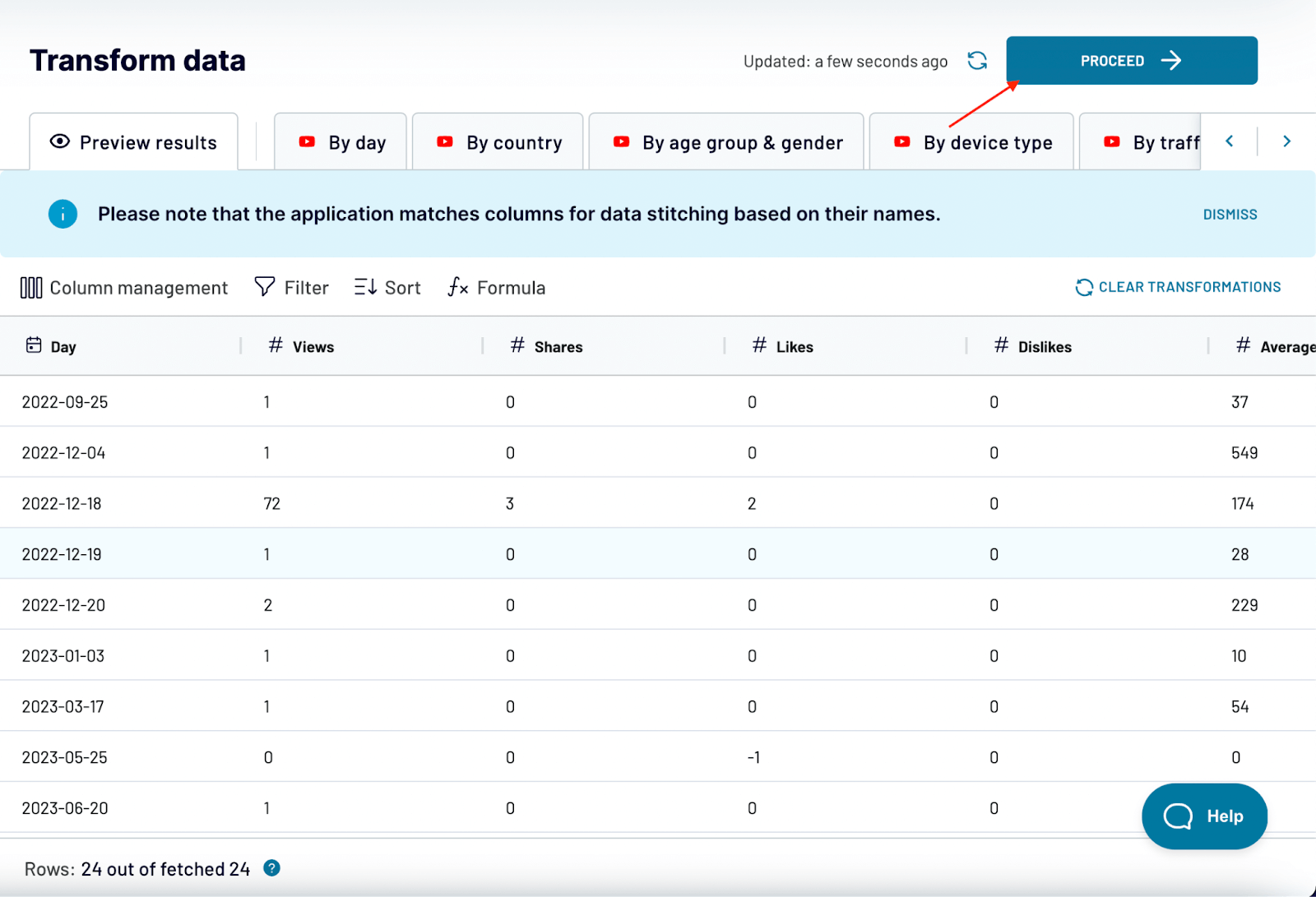Dismiss the column matching notice
Screen dimensions: 1316x897
(1230, 215)
